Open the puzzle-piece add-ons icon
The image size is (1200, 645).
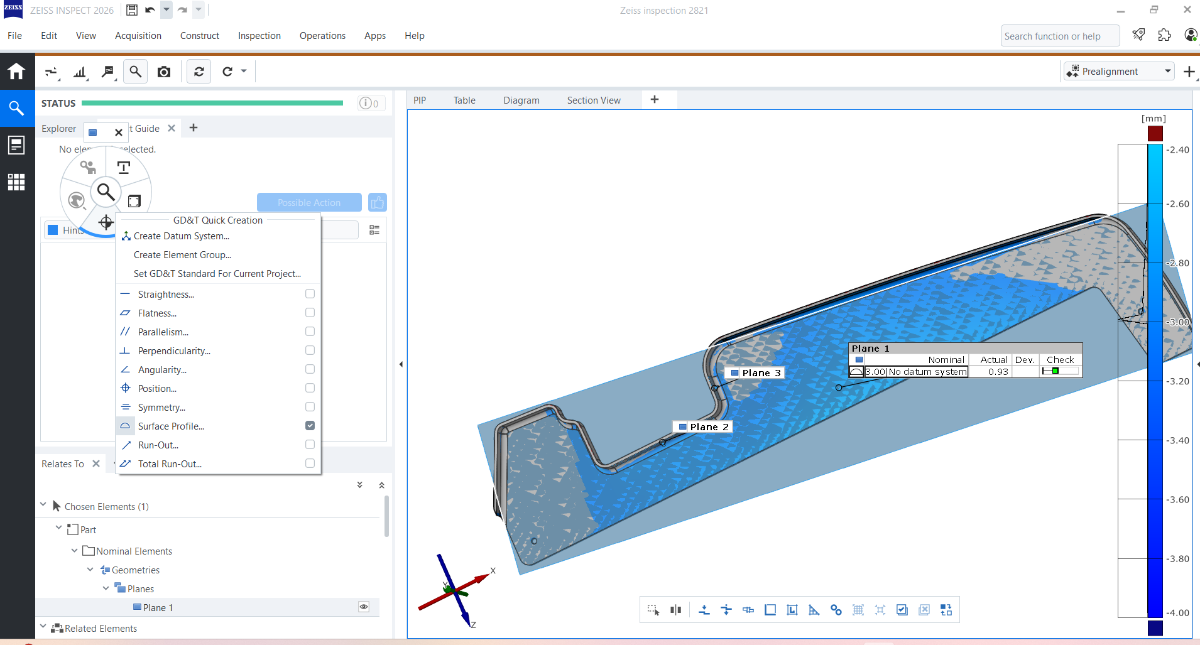coord(1164,35)
